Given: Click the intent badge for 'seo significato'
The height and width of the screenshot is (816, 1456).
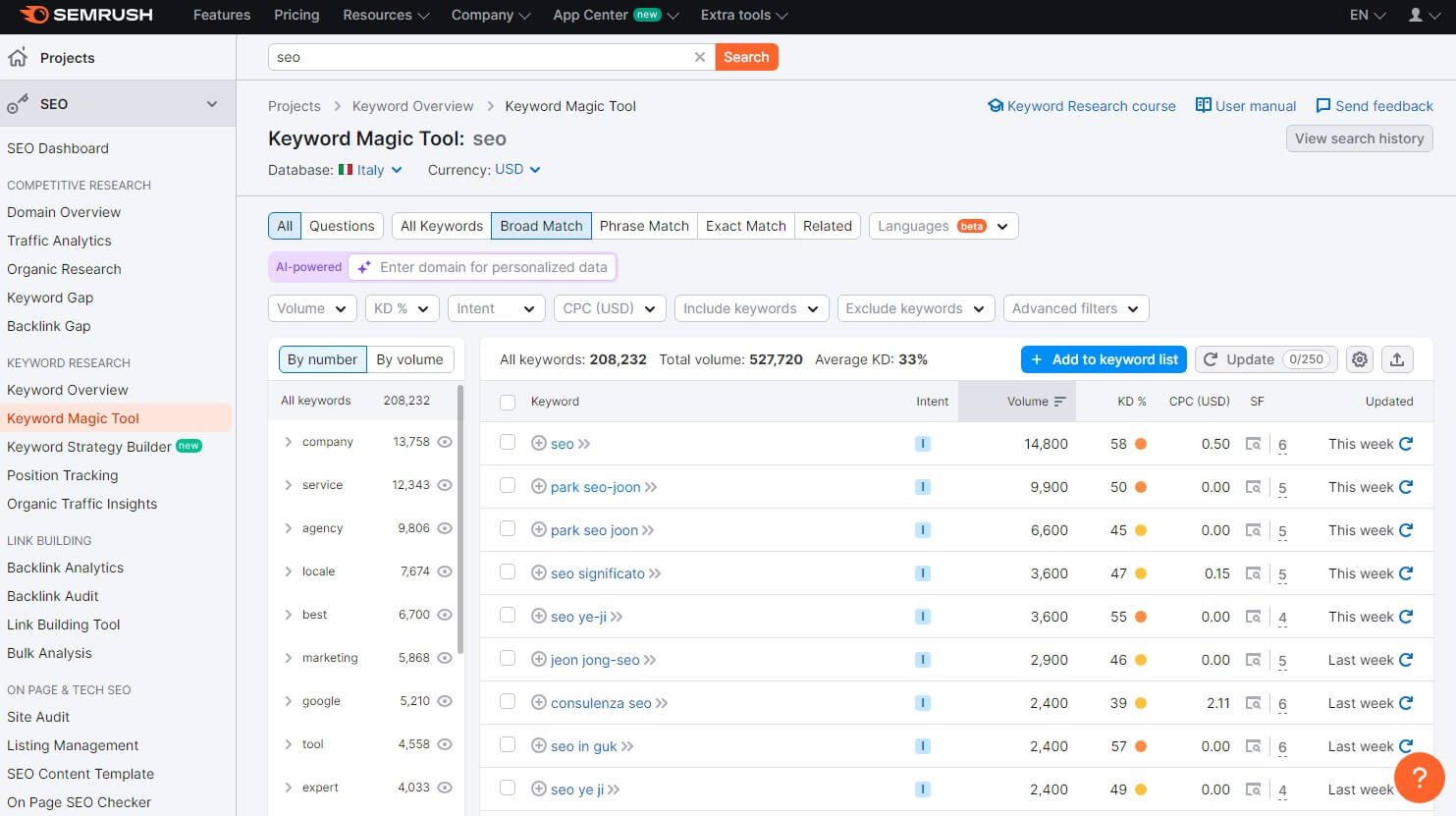Looking at the screenshot, I should (x=922, y=573).
